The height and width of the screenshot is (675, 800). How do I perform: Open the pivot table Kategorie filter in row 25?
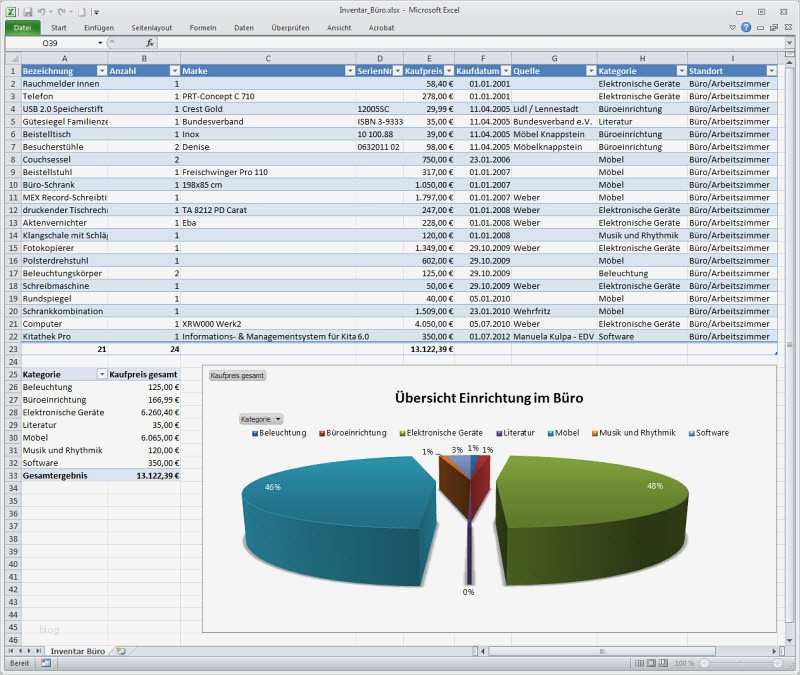point(102,374)
